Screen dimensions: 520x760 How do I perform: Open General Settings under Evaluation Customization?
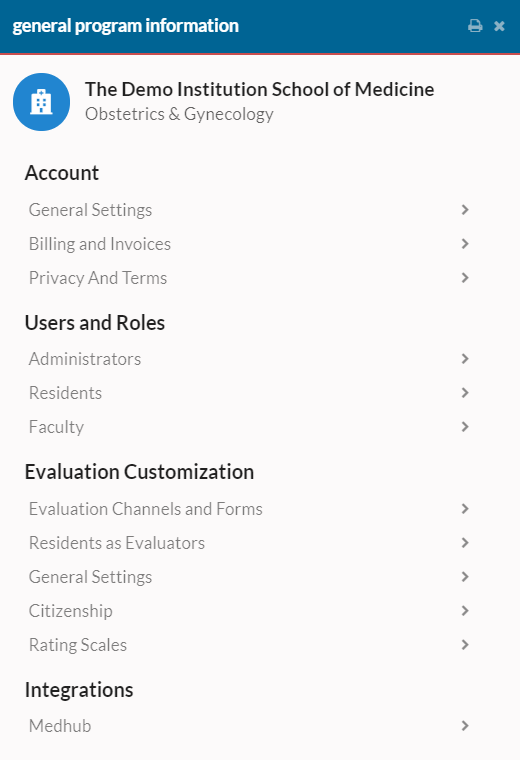[x=249, y=577]
